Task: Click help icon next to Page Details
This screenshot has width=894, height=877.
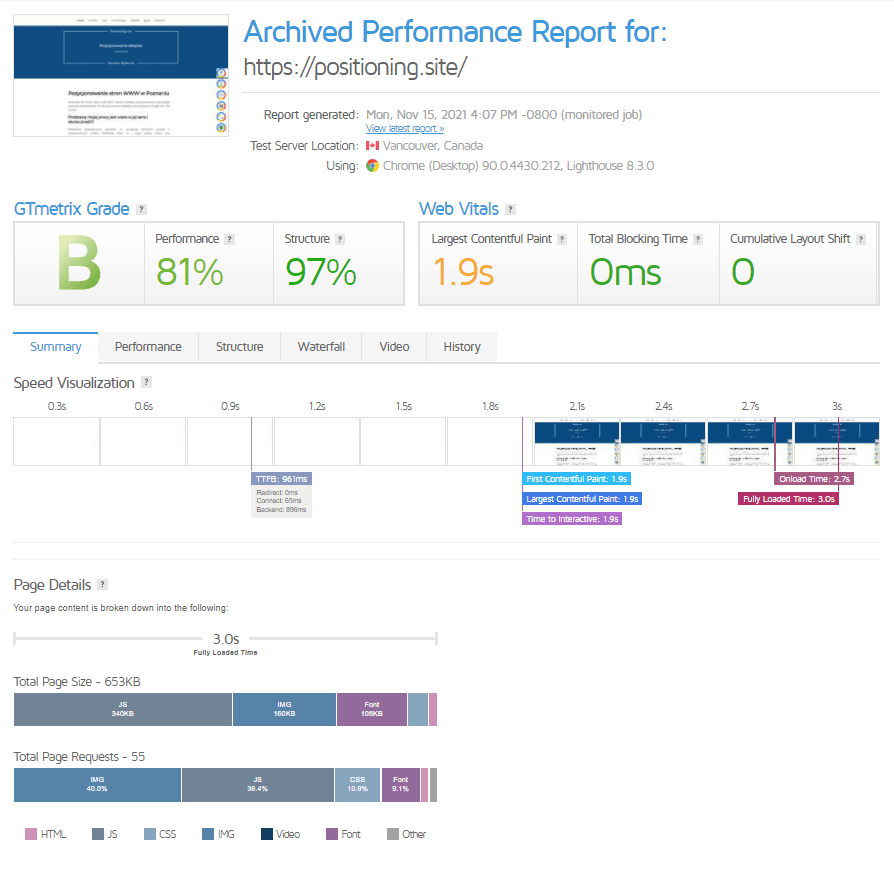Action: [102, 585]
